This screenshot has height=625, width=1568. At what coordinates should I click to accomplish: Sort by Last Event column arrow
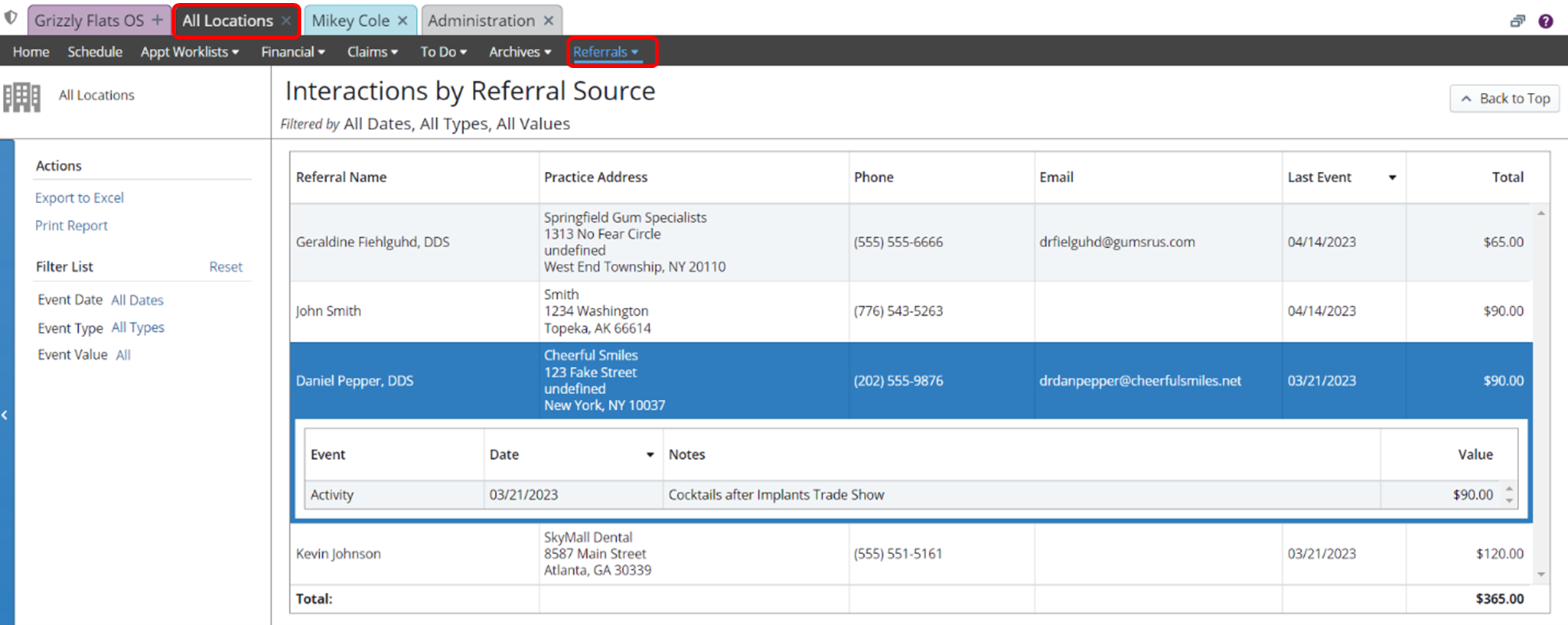click(1392, 178)
